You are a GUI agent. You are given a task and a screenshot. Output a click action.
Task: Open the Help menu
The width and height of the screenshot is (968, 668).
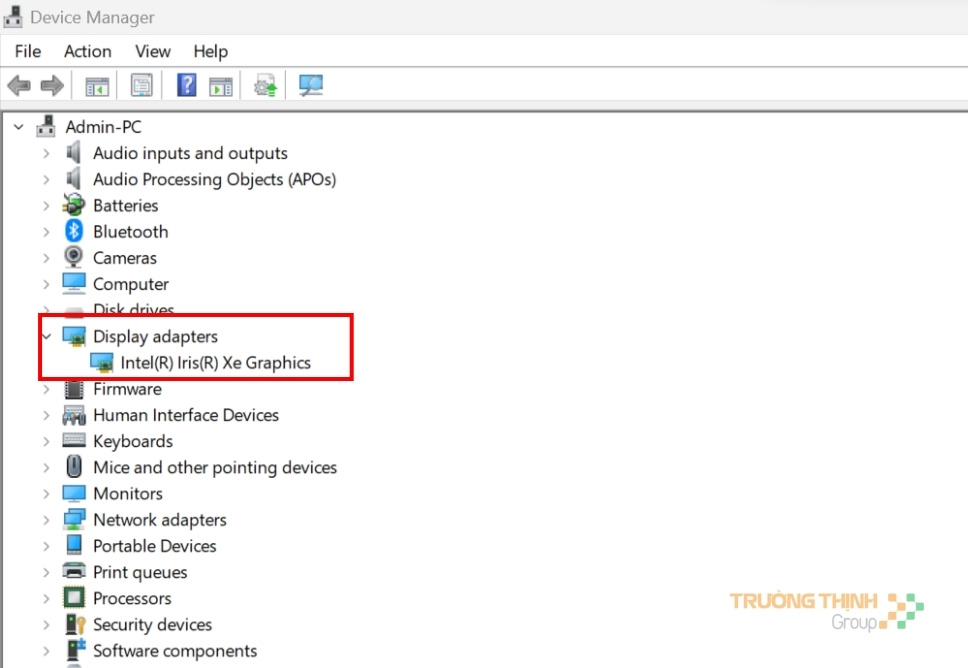tap(210, 51)
